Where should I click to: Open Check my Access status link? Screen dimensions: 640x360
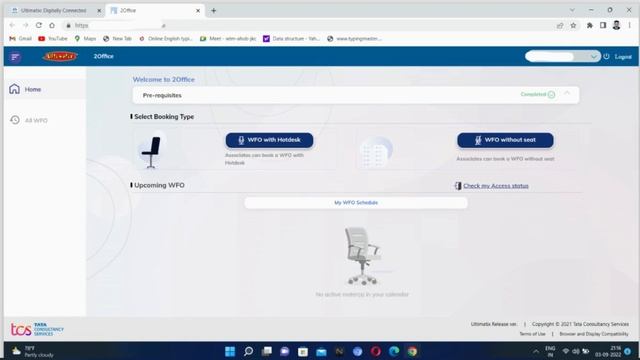pos(496,186)
